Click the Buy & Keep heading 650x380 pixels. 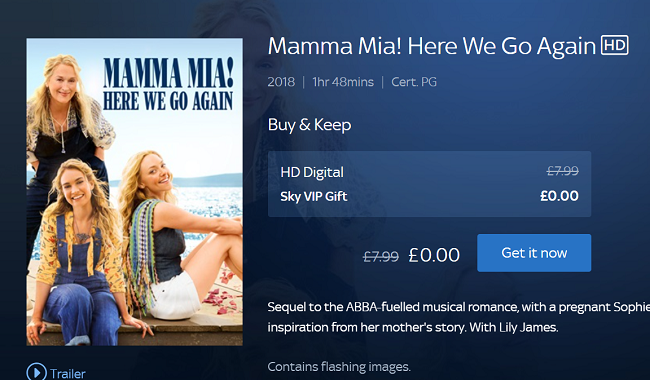coord(310,125)
